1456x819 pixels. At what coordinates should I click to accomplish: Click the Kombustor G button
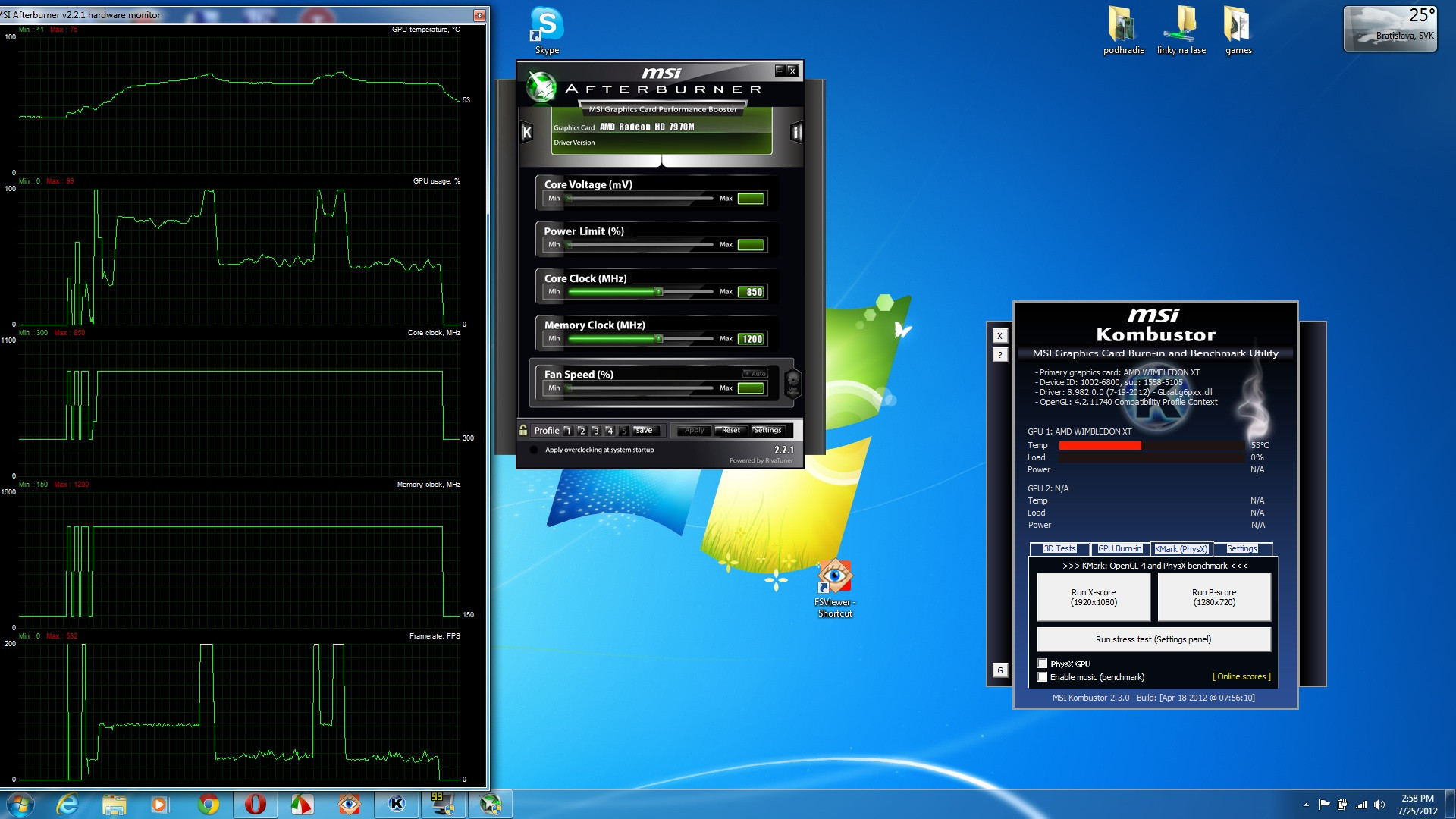click(999, 670)
